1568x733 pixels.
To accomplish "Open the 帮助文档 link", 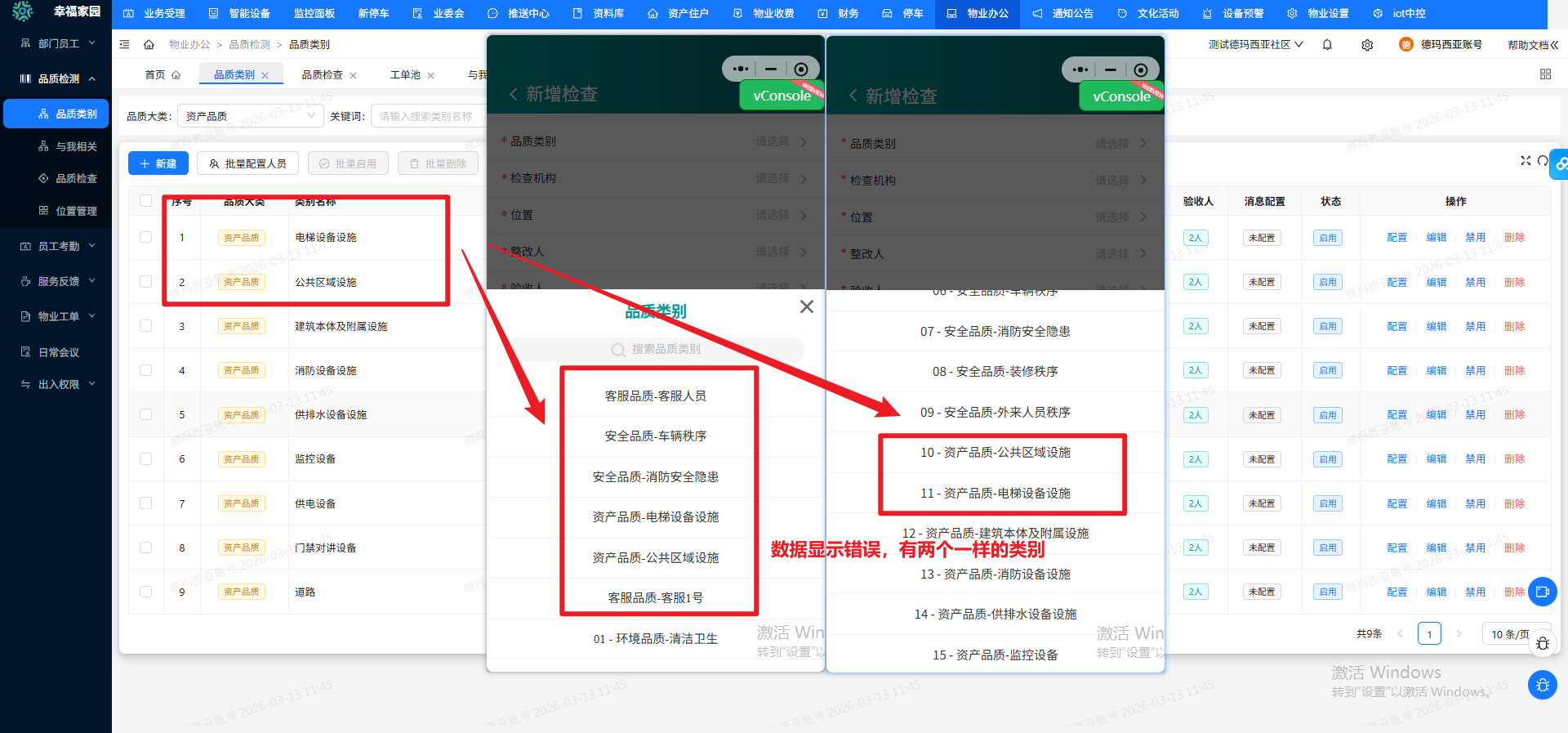I will tap(1531, 45).
